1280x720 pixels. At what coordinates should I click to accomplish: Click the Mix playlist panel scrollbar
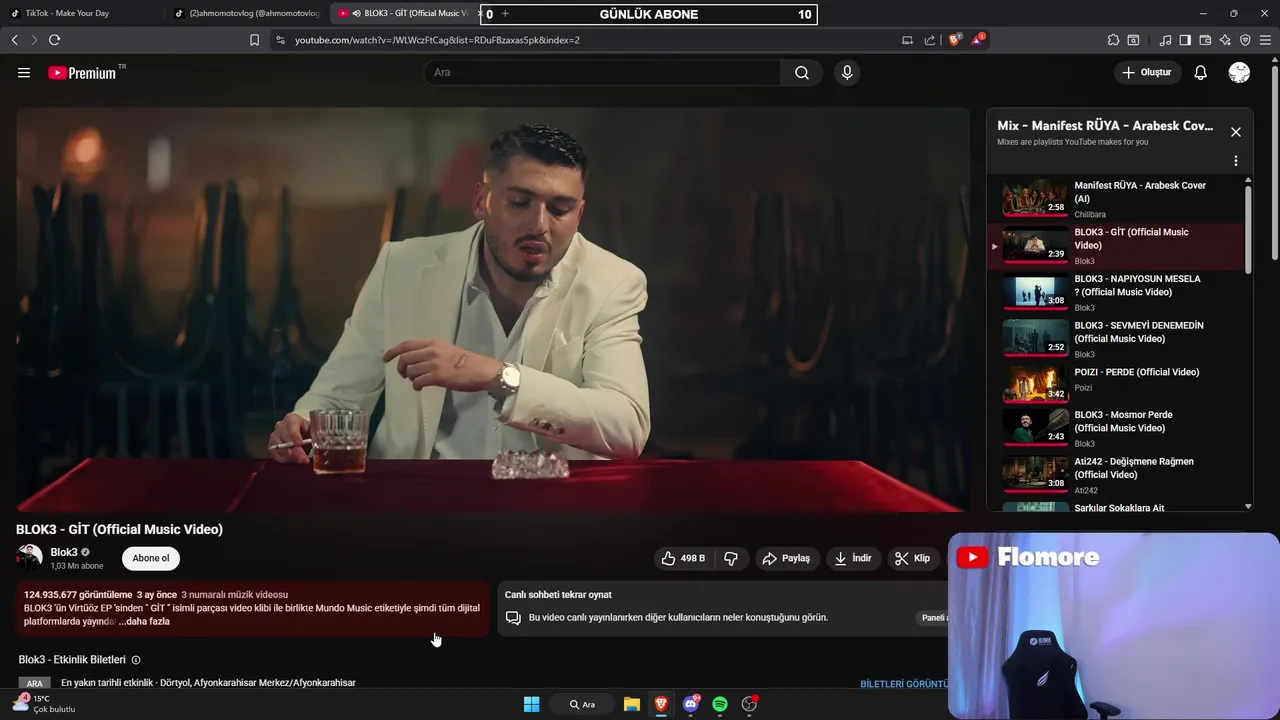point(1248,230)
